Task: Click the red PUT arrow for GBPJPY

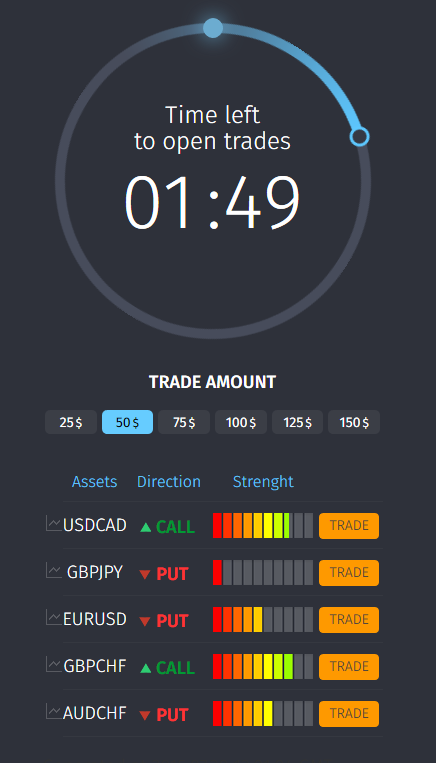Action: coord(145,575)
